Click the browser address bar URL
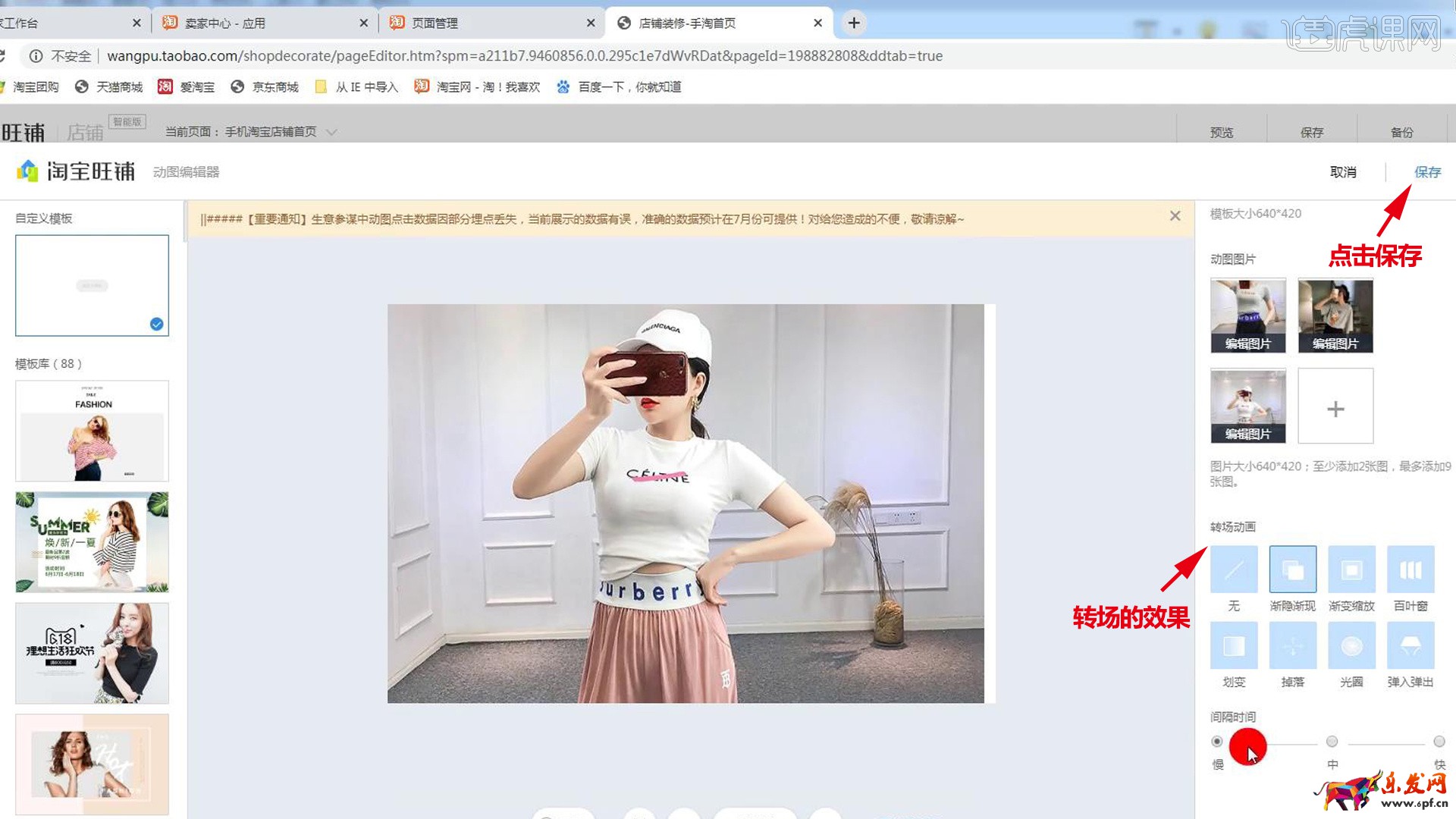 525,56
